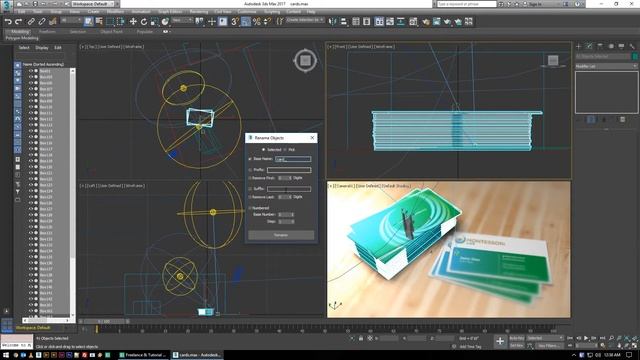The image size is (640, 360).
Task: Open the Select by Name list icon
Action: coord(99,21)
